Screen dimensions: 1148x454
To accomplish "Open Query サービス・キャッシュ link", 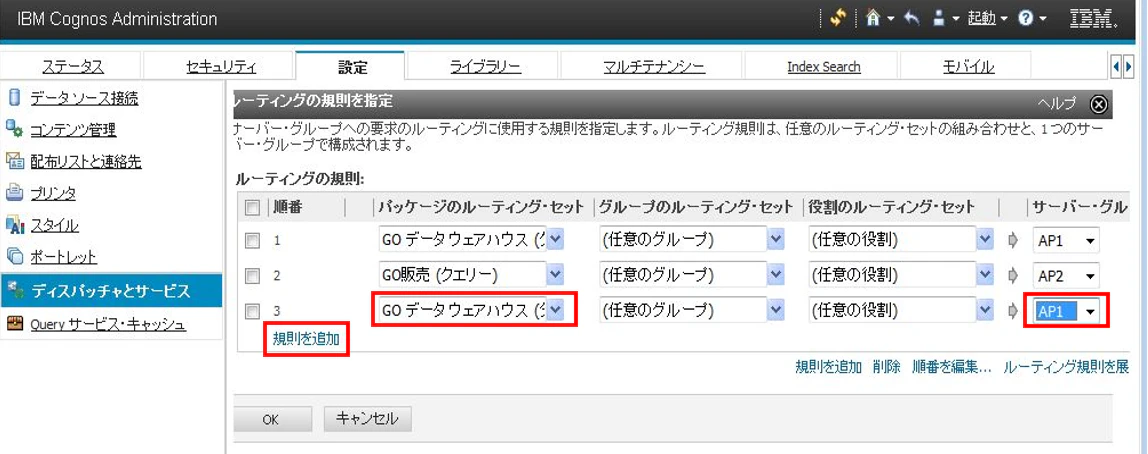I will click(x=108, y=324).
